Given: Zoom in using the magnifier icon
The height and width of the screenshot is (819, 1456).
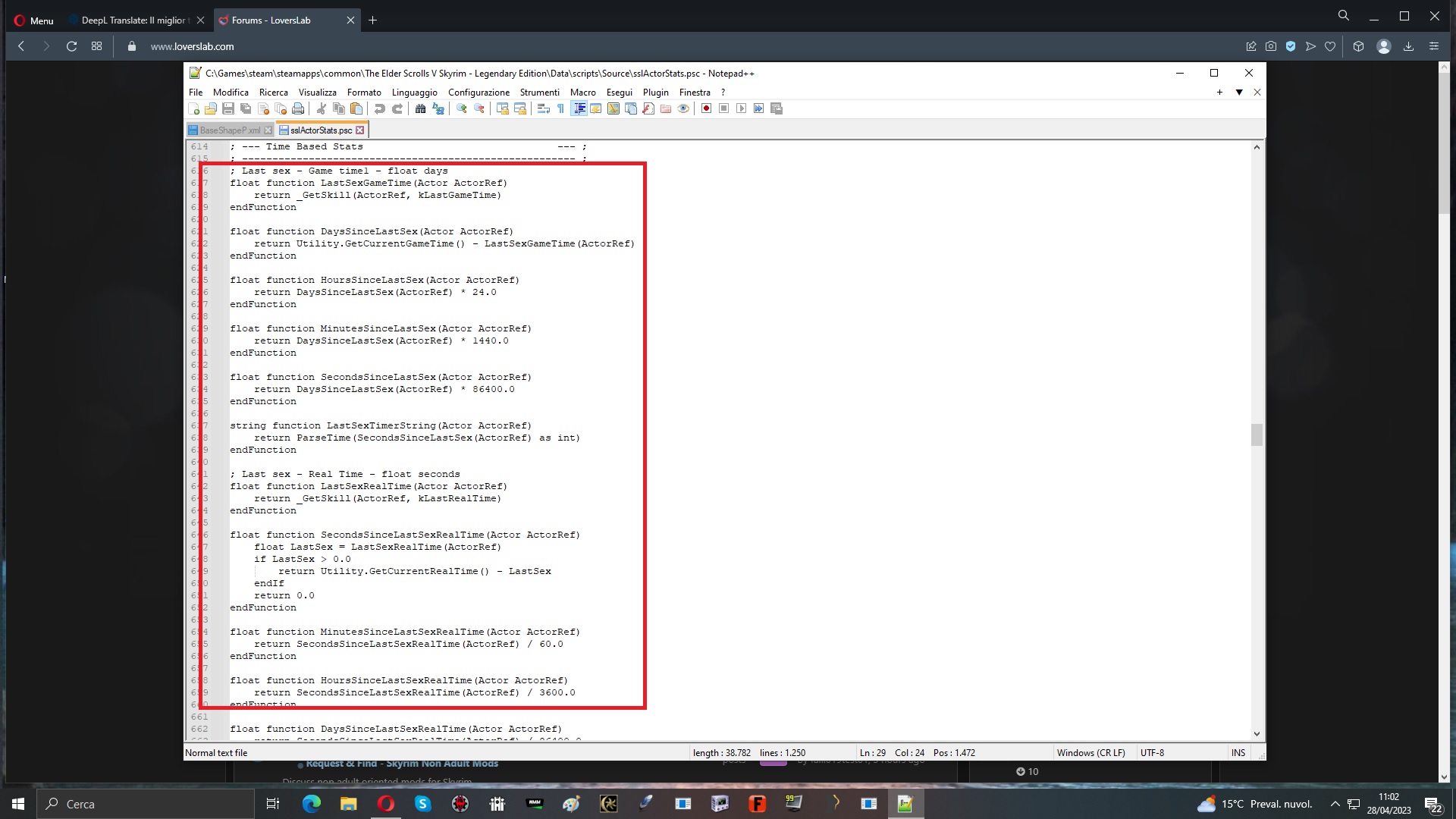Looking at the screenshot, I should pos(462,108).
